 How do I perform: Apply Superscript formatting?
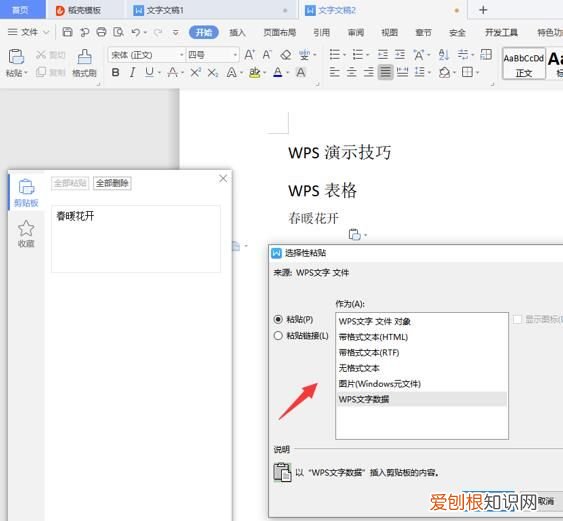coord(195,73)
